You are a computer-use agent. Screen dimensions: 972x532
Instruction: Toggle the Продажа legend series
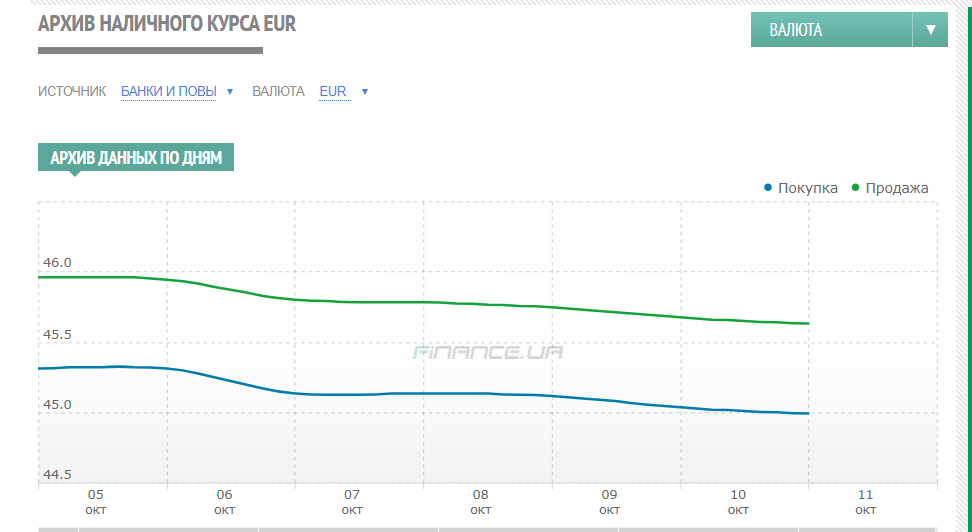(890, 188)
